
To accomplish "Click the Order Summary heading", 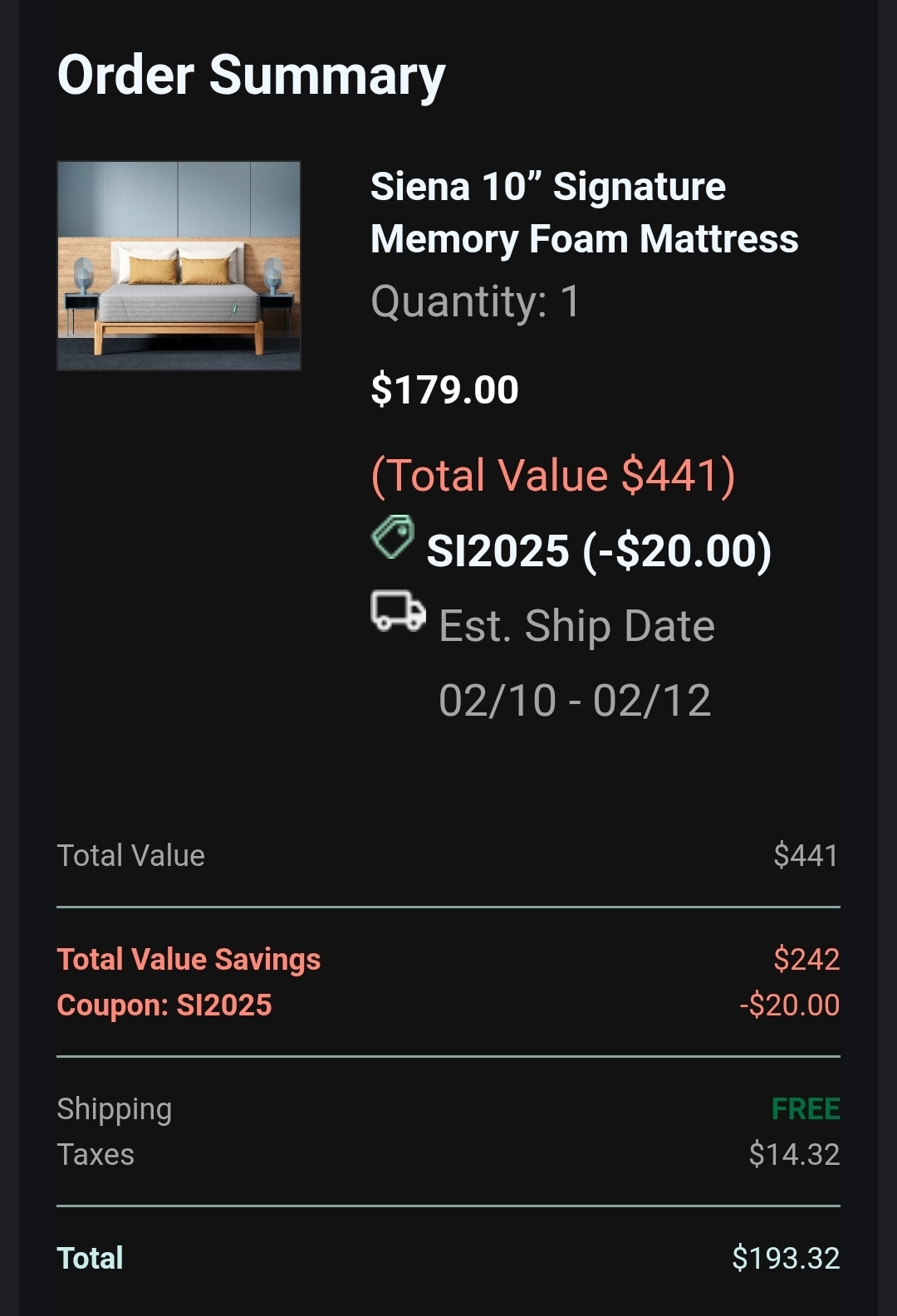I will coord(251,76).
